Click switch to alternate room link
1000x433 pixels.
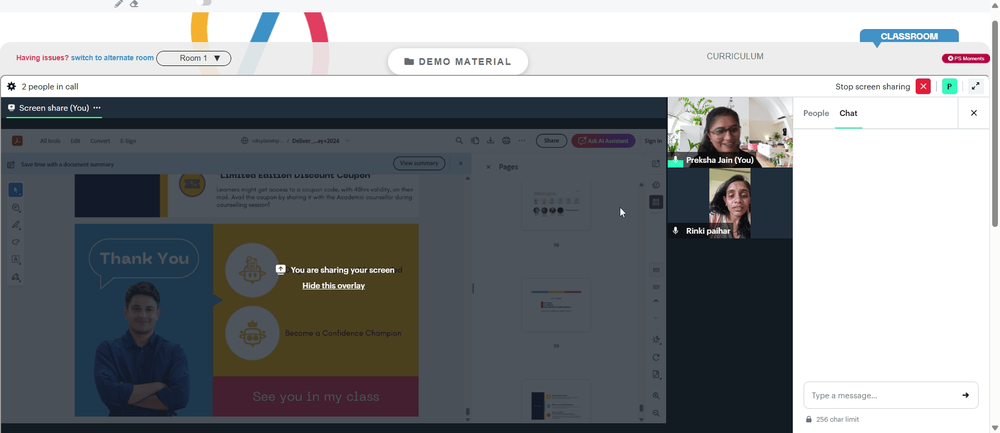112,58
